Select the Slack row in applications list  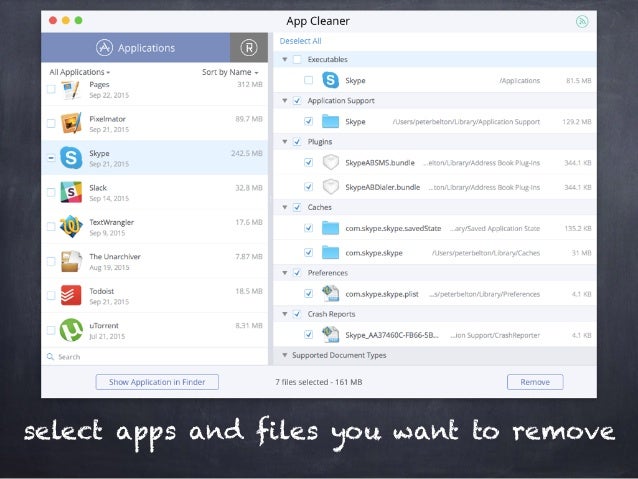[155, 192]
